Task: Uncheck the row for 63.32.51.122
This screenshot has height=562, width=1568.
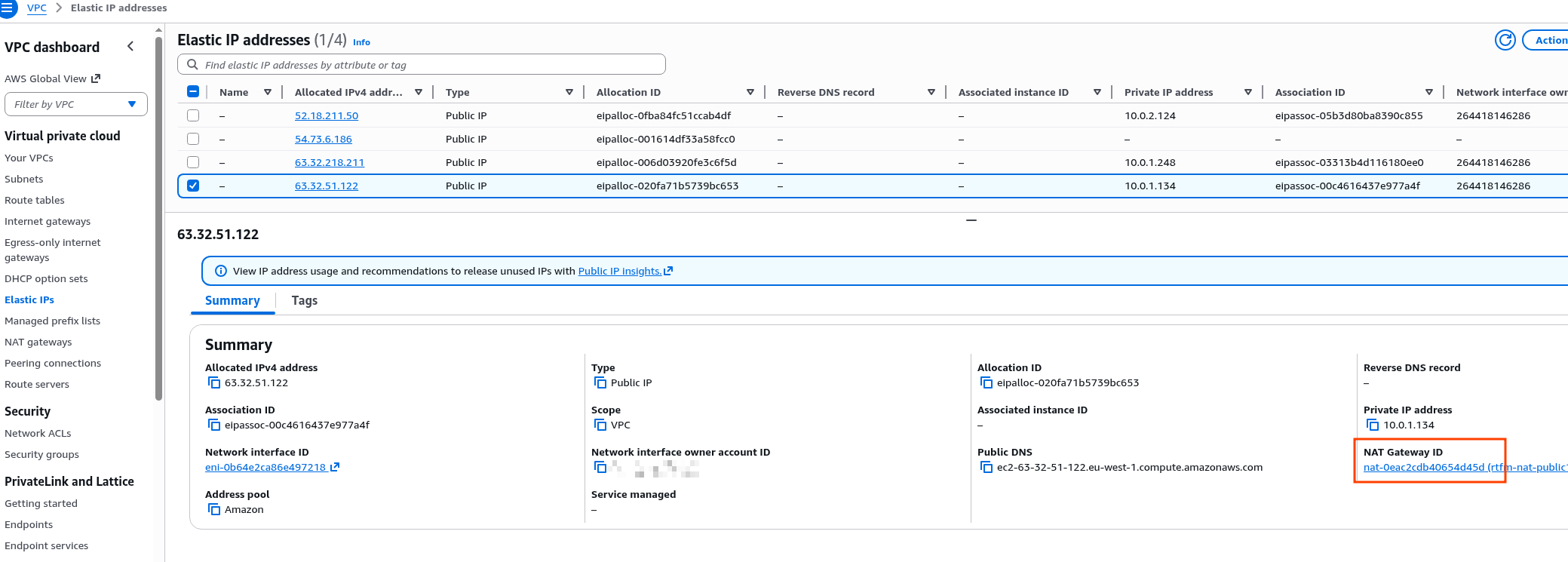Action: (193, 186)
